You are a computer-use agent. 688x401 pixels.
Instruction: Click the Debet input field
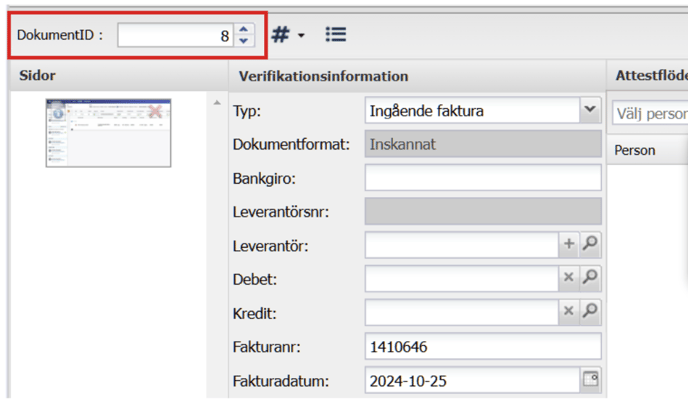click(462, 278)
